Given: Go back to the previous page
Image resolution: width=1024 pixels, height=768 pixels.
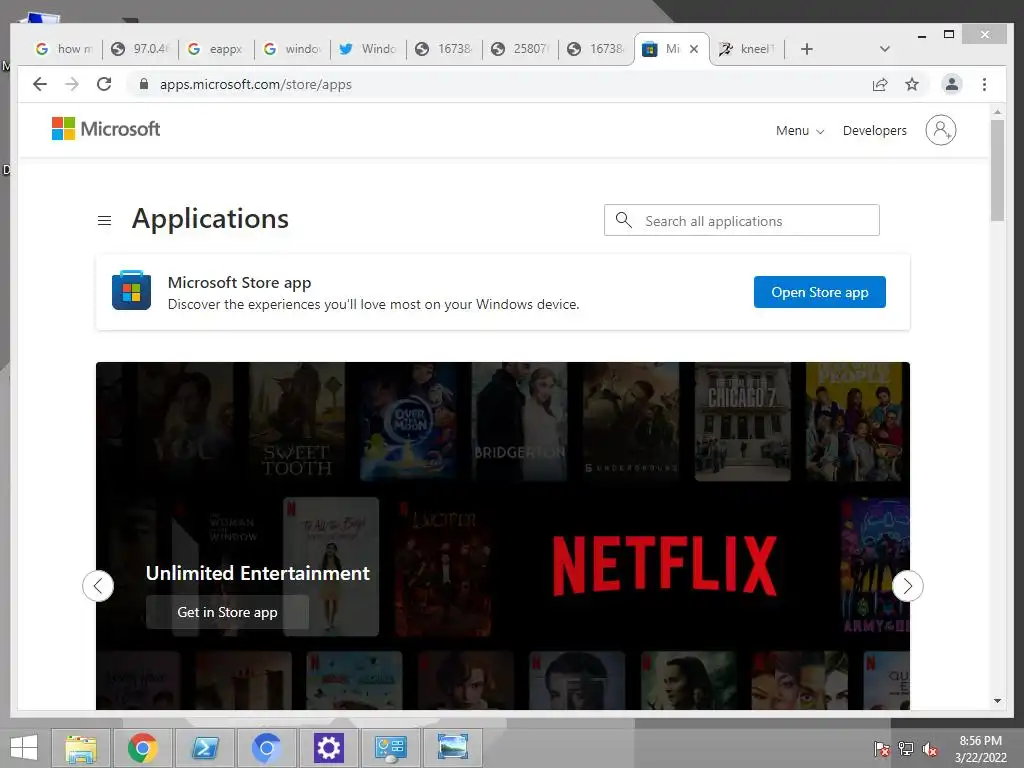Looking at the screenshot, I should pyautogui.click(x=40, y=84).
